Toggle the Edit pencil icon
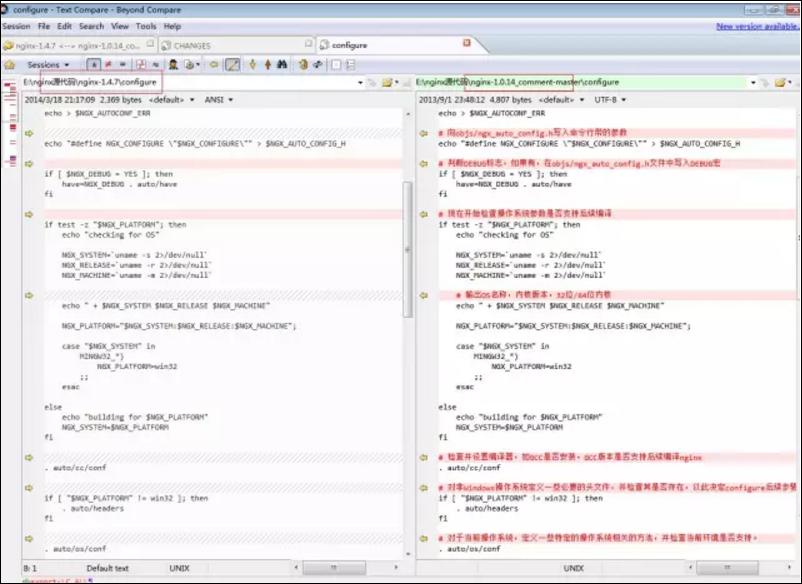 pyautogui.click(x=232, y=64)
